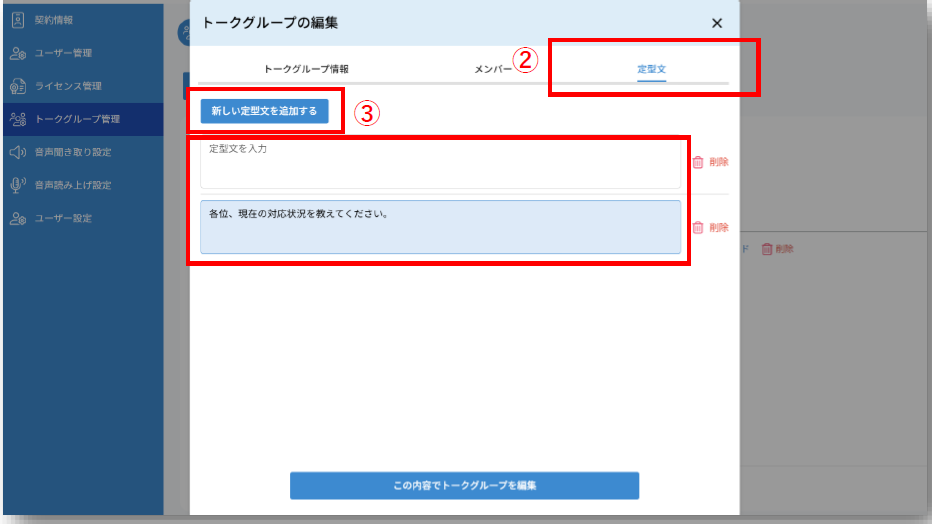Click trash icon beside 各位 template text
This screenshot has width=932, height=524.
(x=698, y=228)
